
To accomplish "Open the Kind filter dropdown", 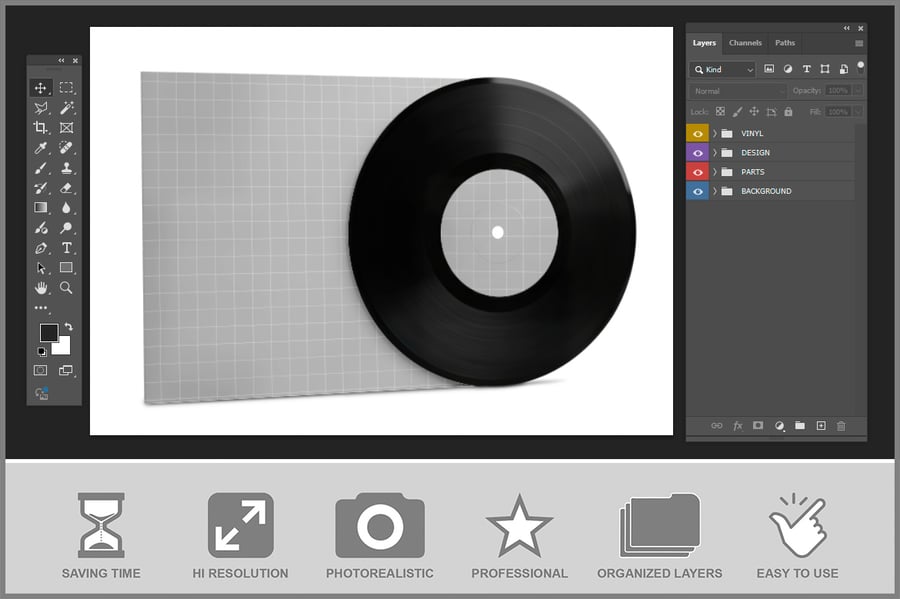I will [723, 70].
